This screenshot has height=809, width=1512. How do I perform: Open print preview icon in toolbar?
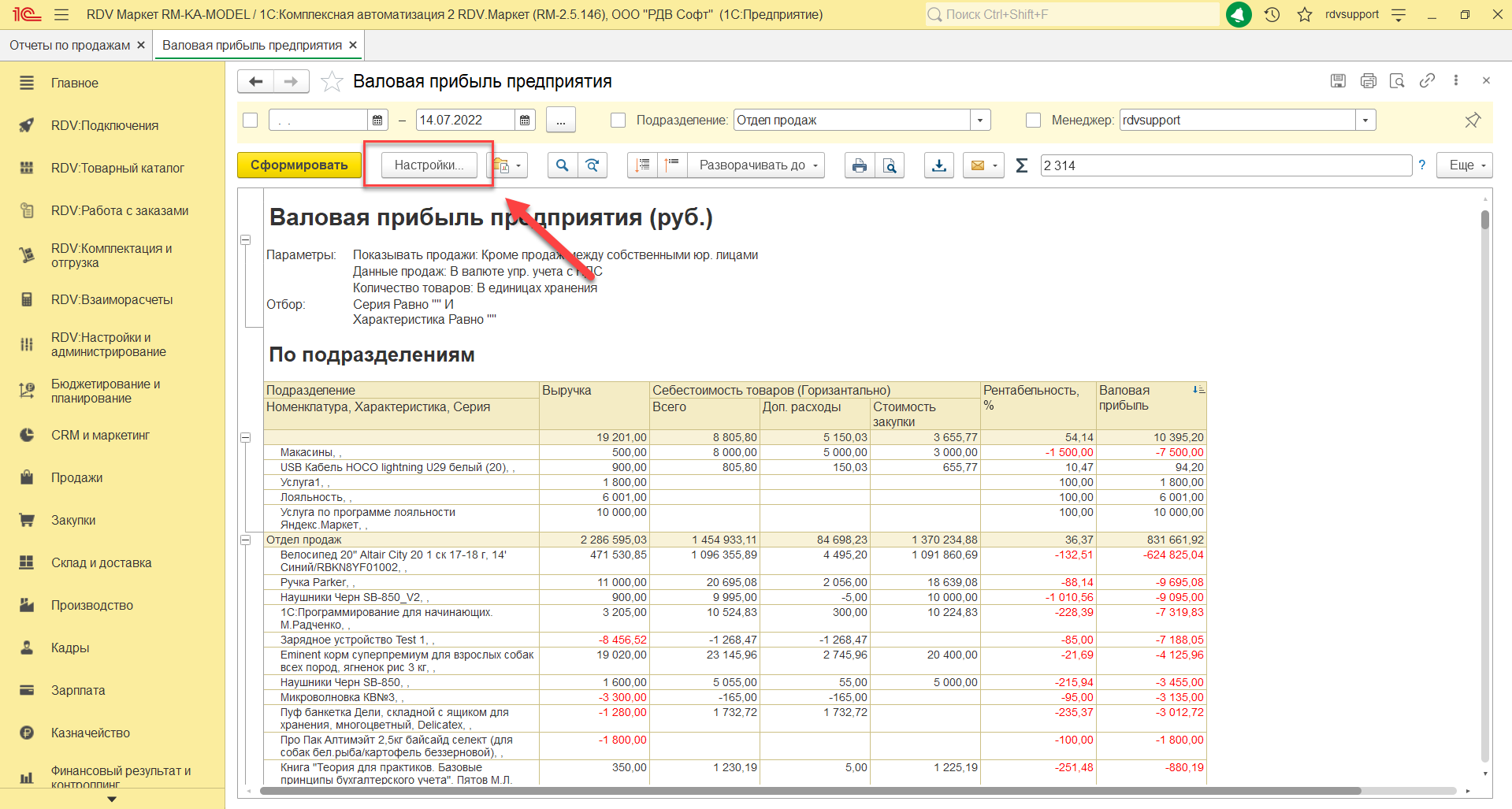[890, 165]
